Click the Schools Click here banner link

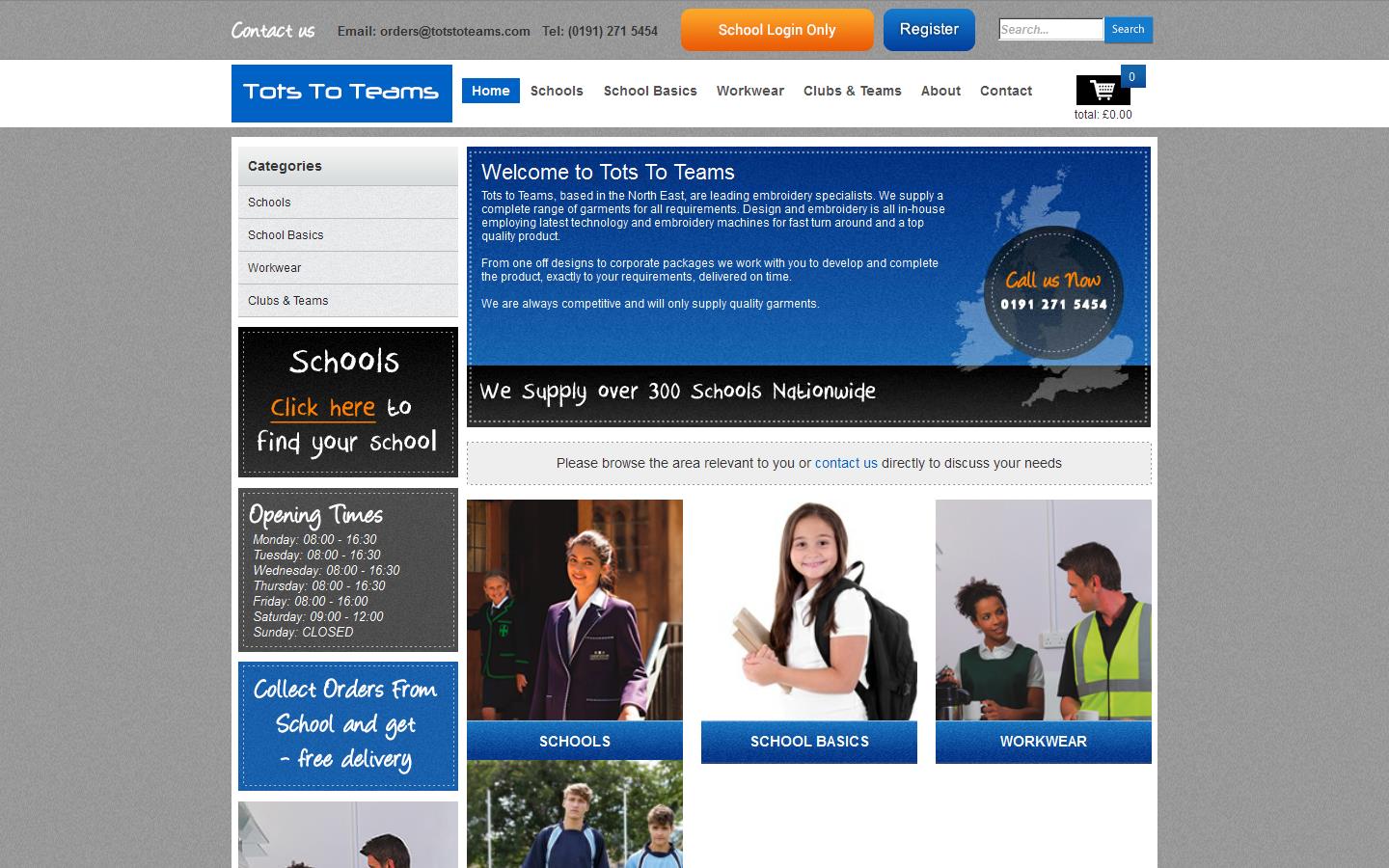coord(321,408)
